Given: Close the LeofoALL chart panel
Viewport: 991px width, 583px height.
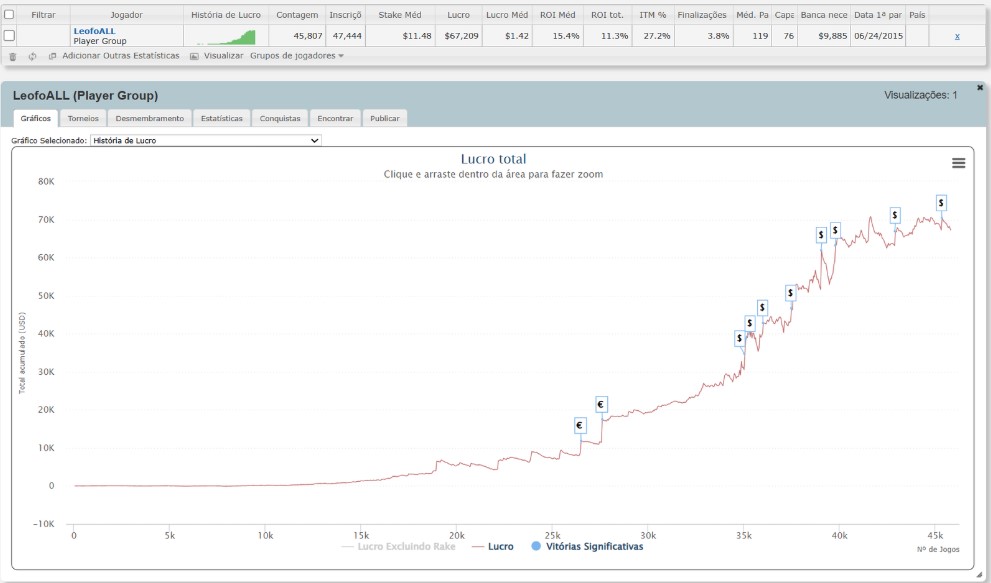Looking at the screenshot, I should click(980, 88).
